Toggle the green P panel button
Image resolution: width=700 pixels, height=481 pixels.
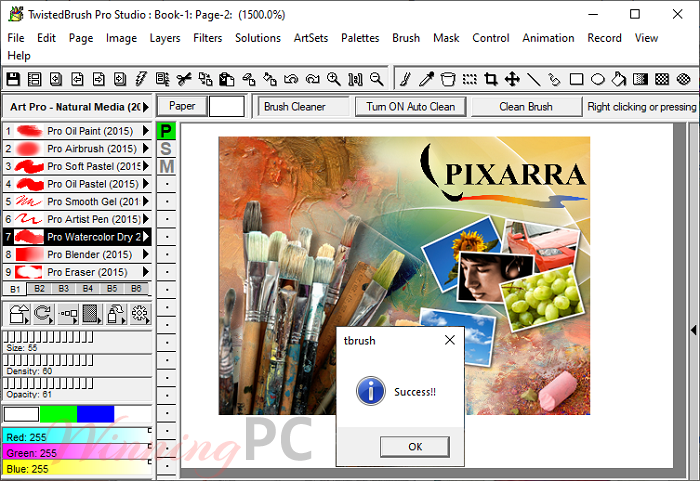click(166, 131)
